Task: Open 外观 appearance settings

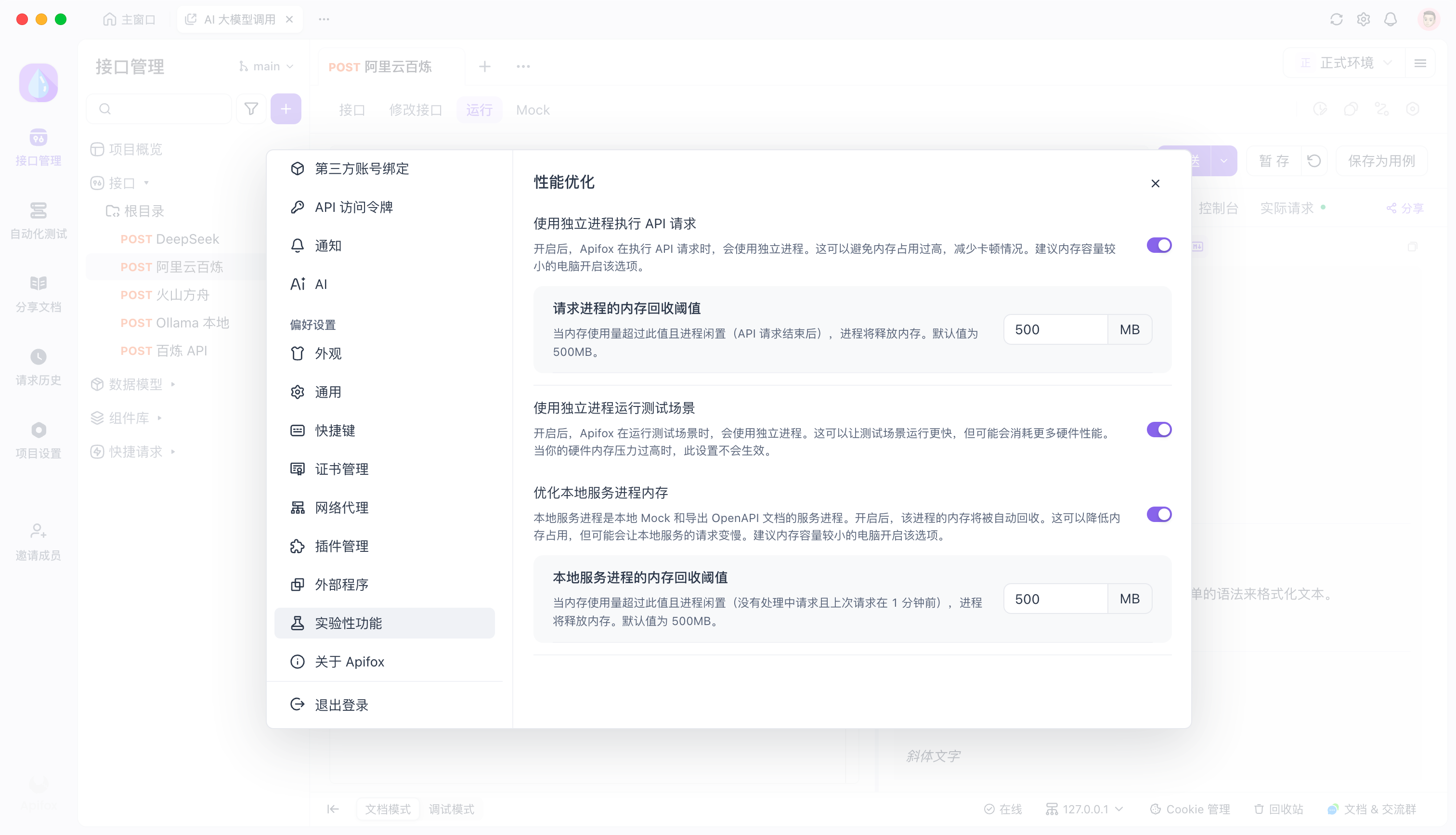Action: tap(384, 353)
